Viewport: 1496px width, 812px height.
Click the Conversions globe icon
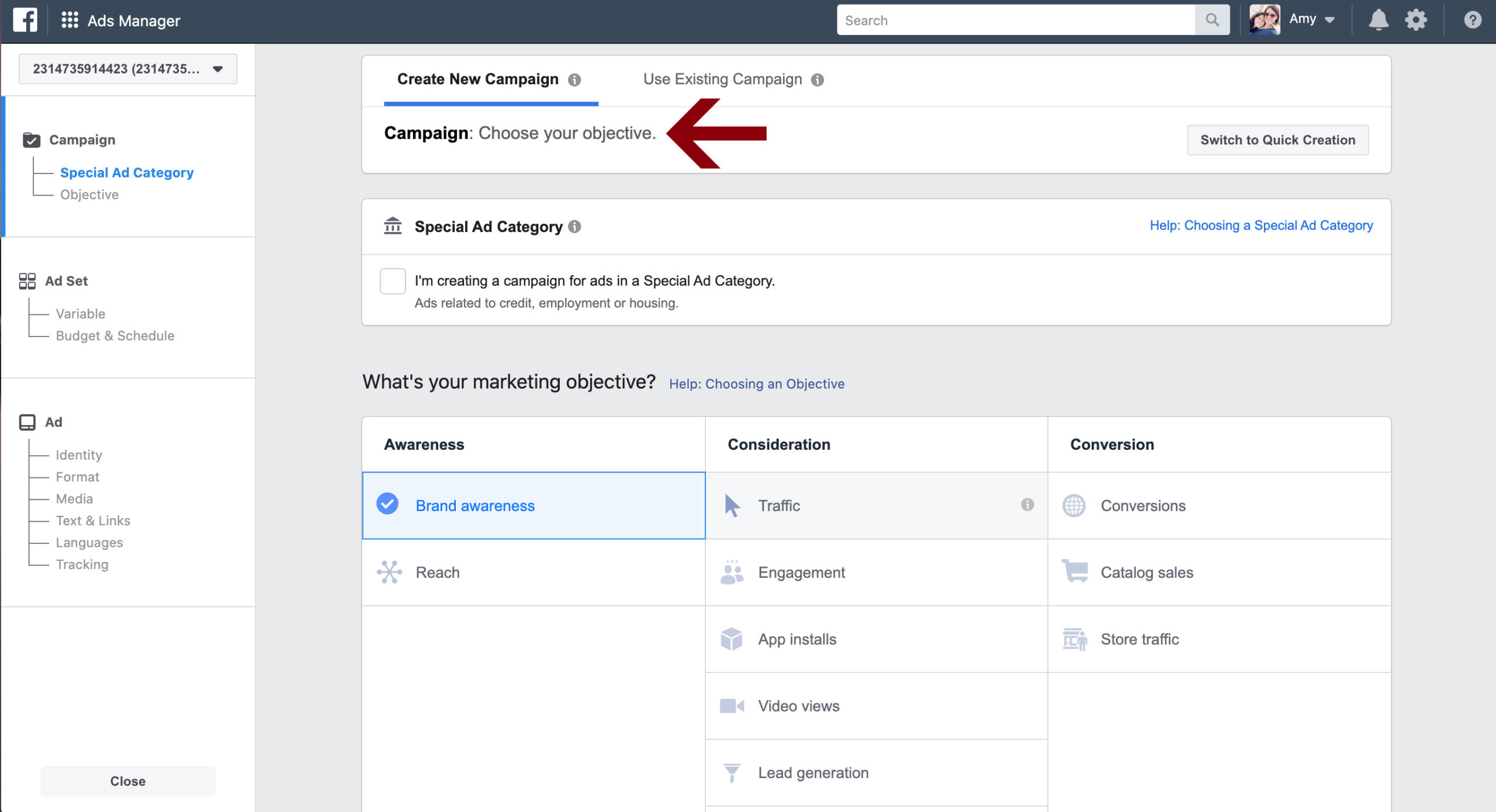(x=1074, y=506)
